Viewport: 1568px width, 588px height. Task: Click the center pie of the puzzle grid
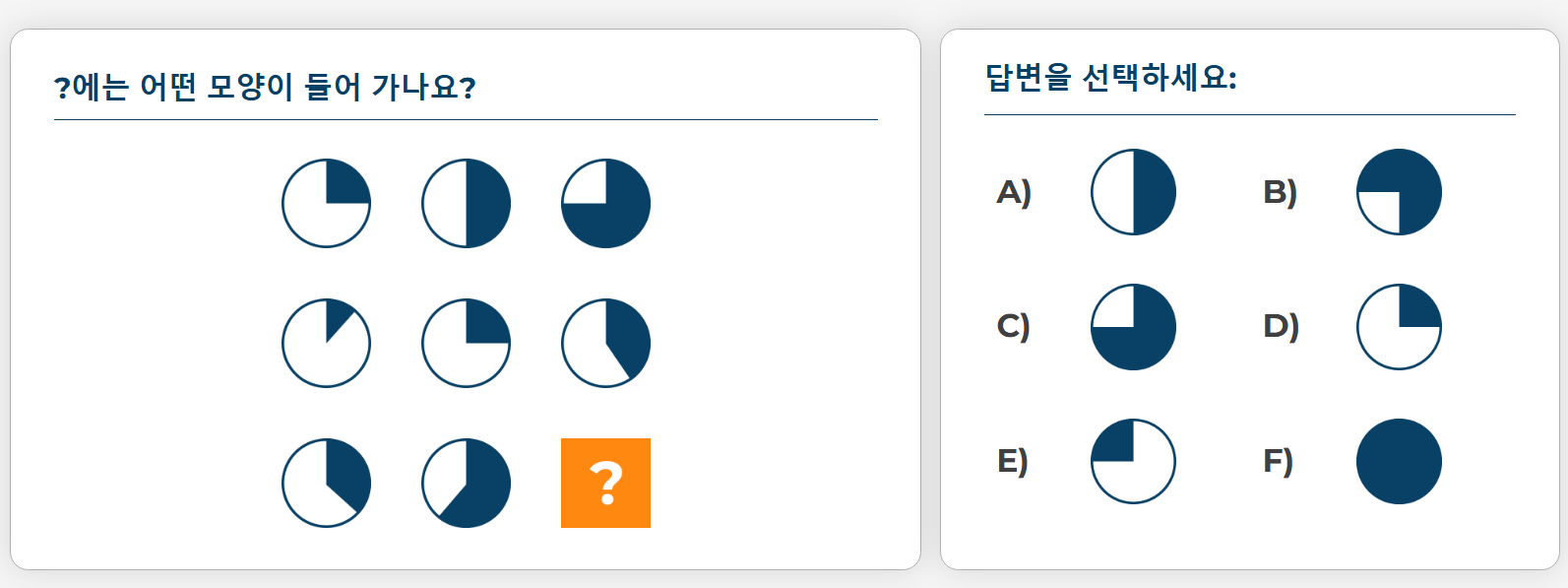(466, 342)
